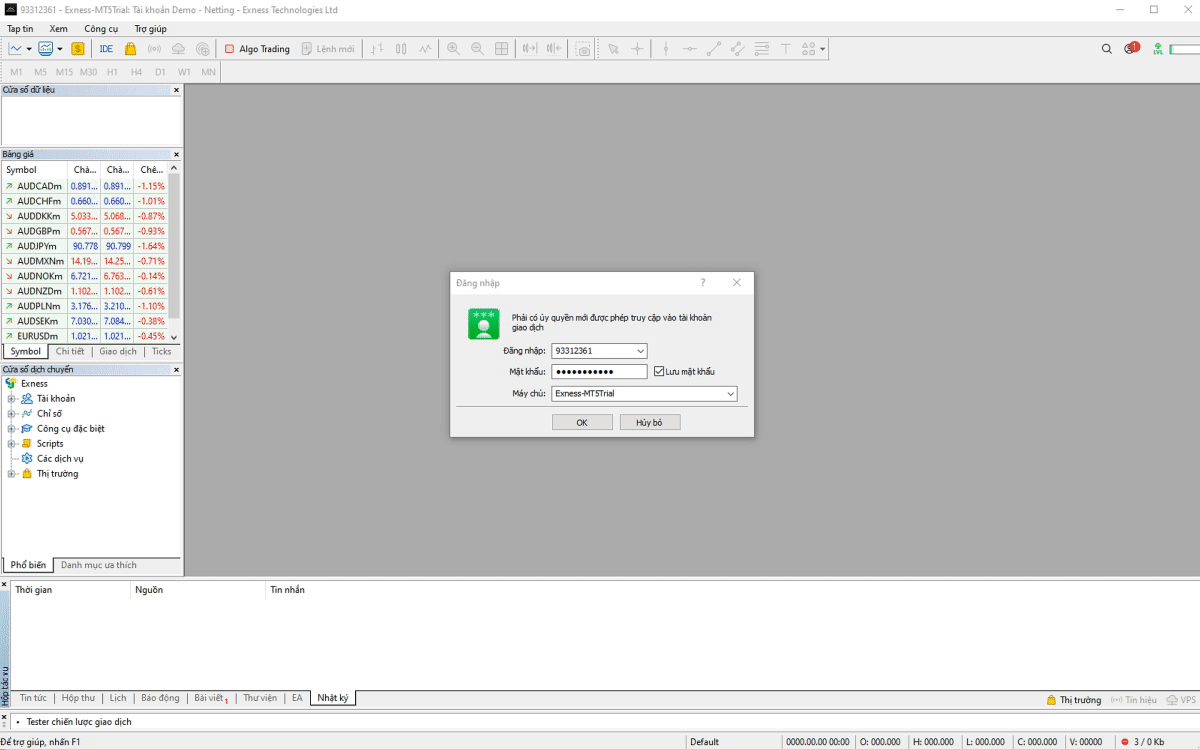Viewport: 1200px width, 750px height.
Task: Open the Thư viện tab
Action: (x=260, y=698)
